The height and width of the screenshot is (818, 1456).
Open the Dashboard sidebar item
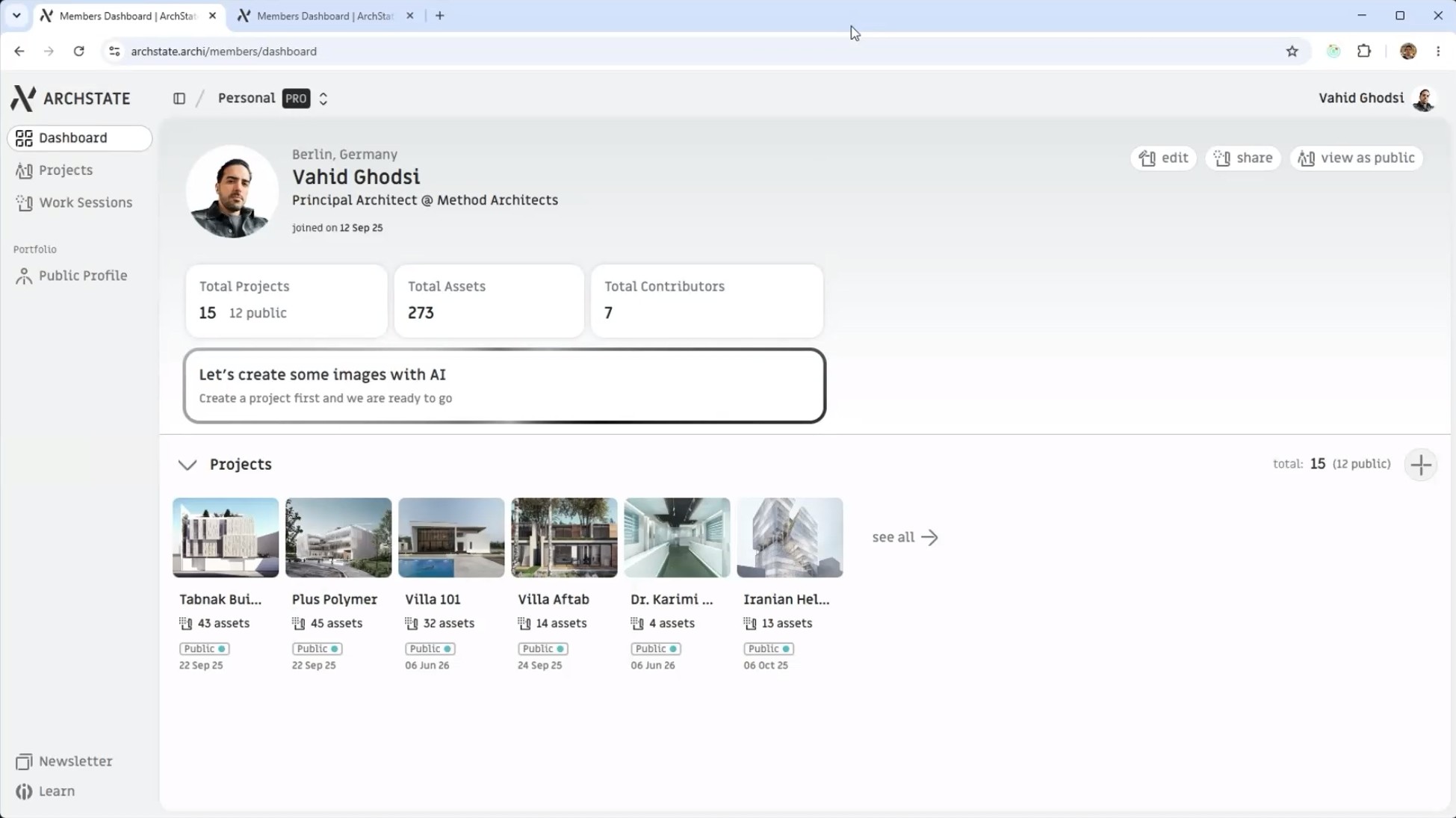(80, 137)
